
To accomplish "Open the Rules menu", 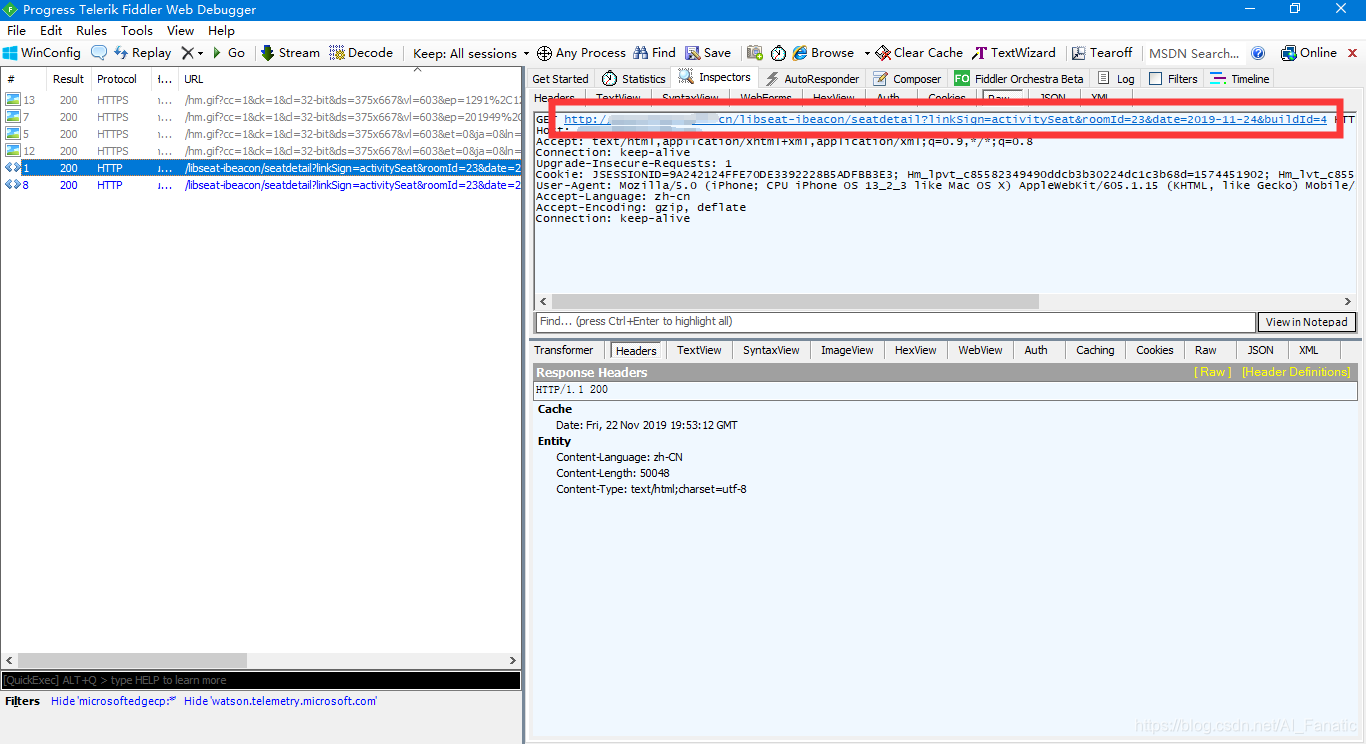I will (x=91, y=31).
